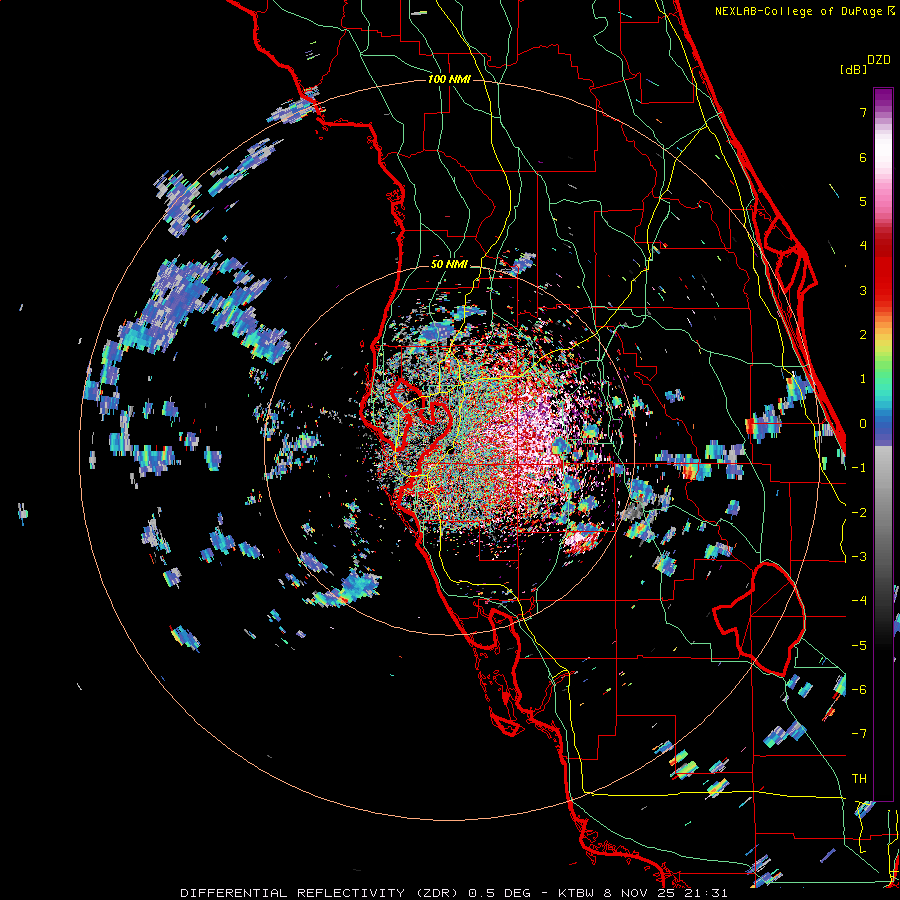Click the DZD color scale title
The image size is (900, 900).
point(879,60)
